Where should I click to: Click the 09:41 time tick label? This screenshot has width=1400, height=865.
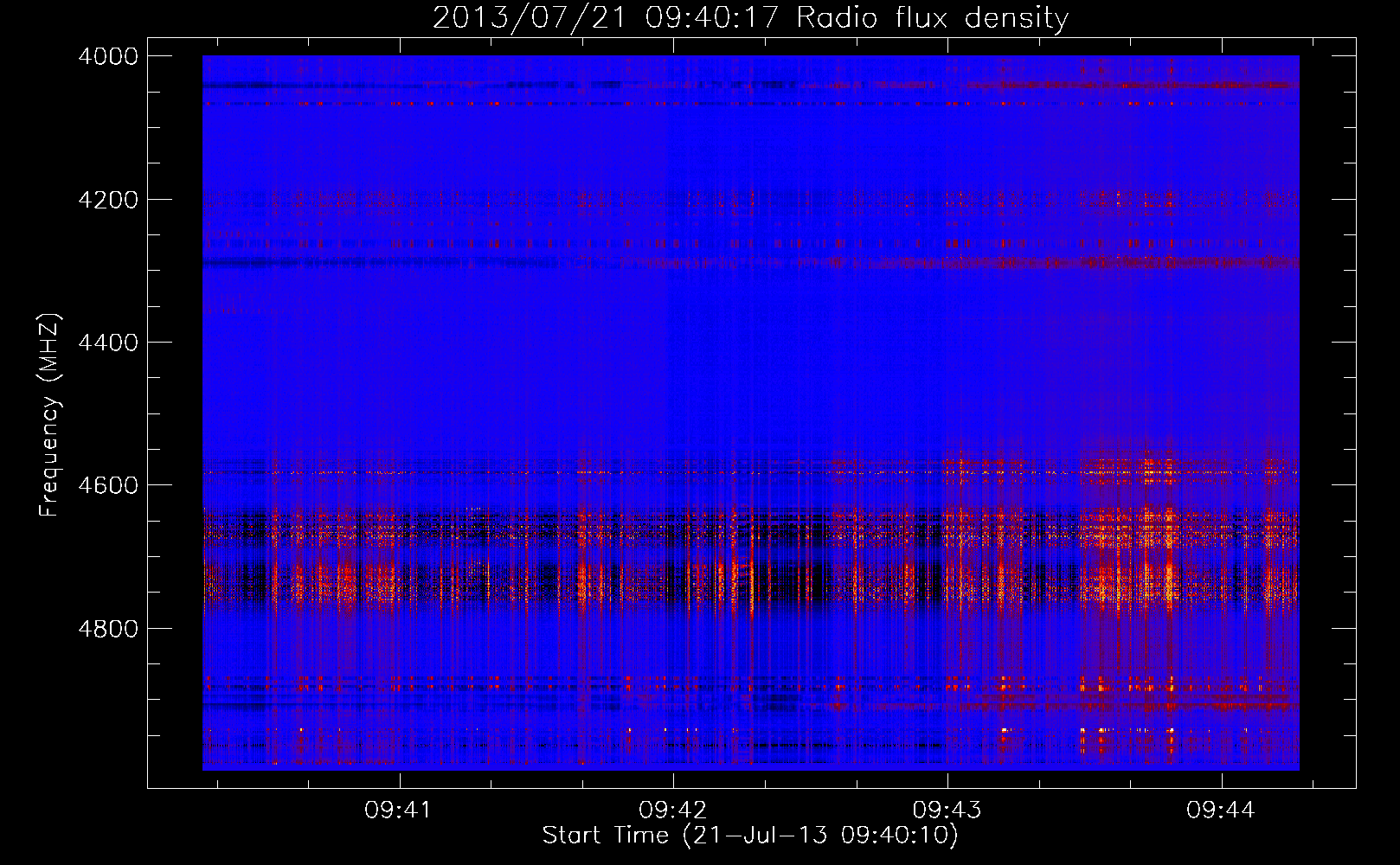pyautogui.click(x=398, y=811)
